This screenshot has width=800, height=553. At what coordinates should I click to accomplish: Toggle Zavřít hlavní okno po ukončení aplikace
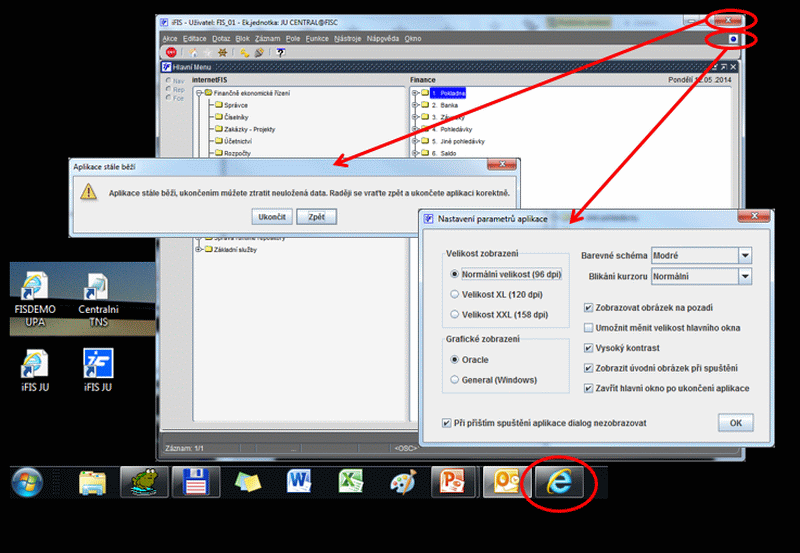(x=588, y=388)
